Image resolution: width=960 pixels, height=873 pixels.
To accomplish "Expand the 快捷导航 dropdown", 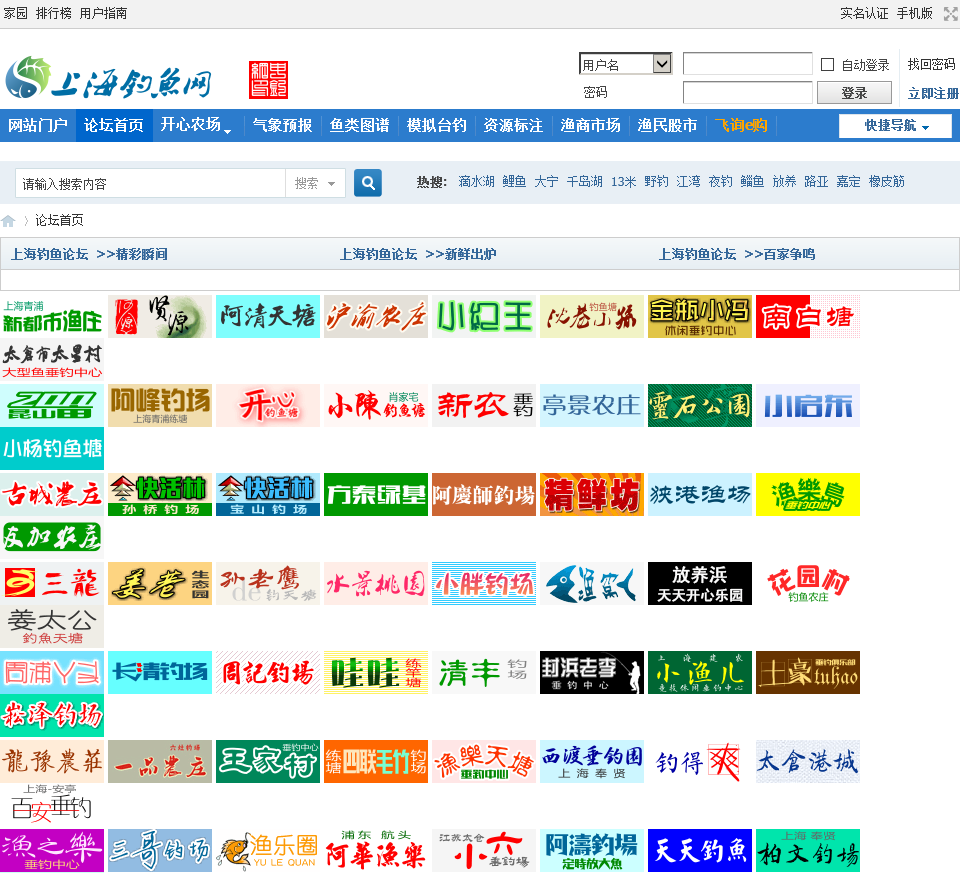I will click(895, 126).
